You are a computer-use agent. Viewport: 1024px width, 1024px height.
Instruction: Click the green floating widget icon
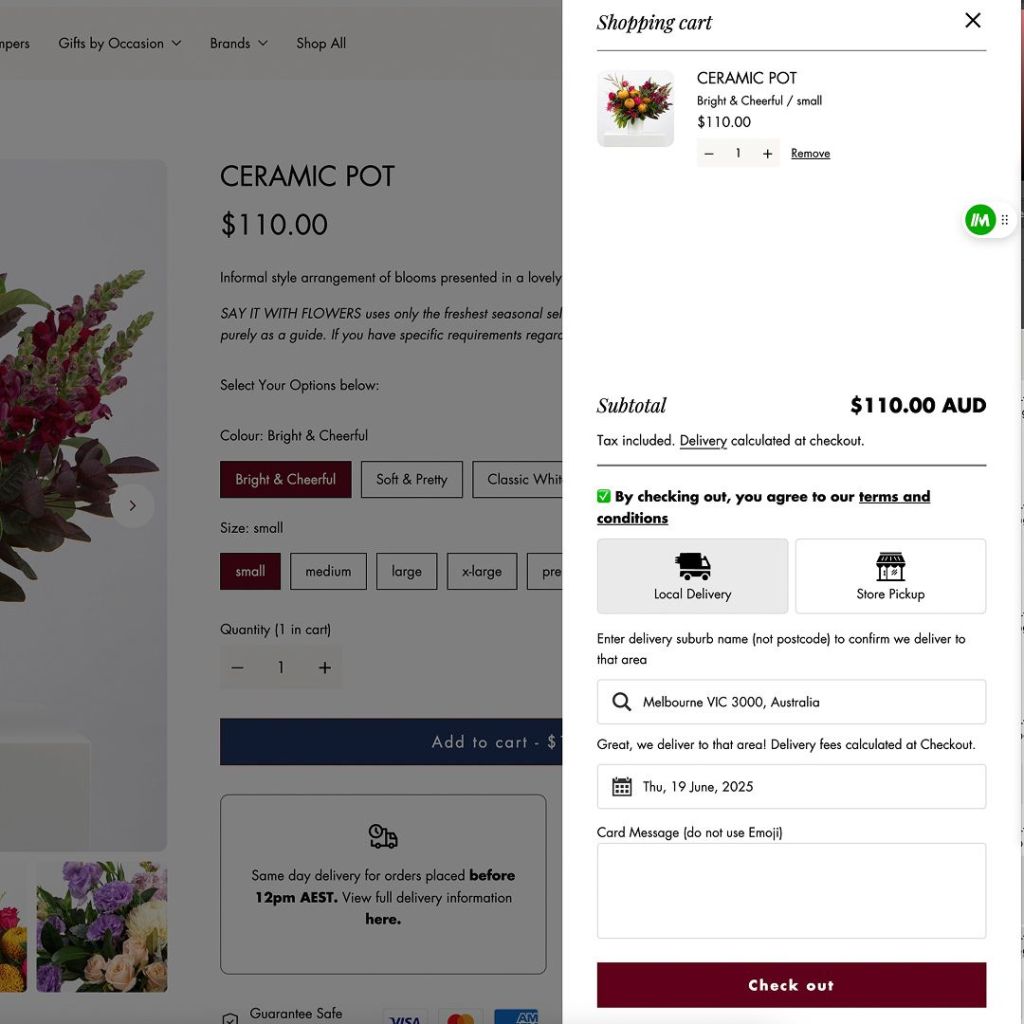[x=980, y=220]
